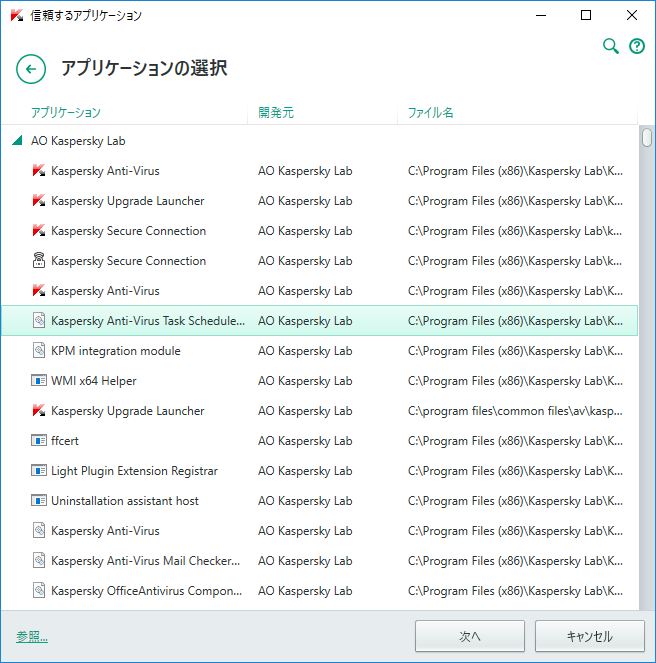Sort by the アプリケーション column header
Image resolution: width=656 pixels, height=663 pixels.
coord(66,112)
